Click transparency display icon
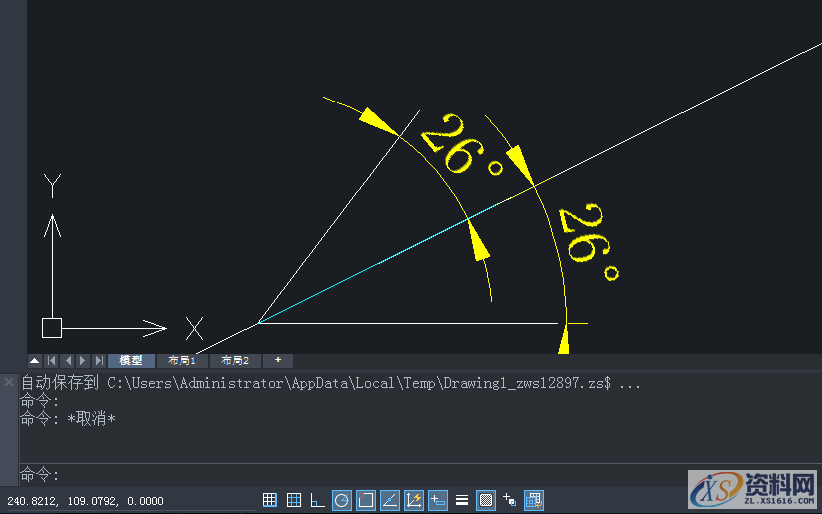 click(486, 500)
